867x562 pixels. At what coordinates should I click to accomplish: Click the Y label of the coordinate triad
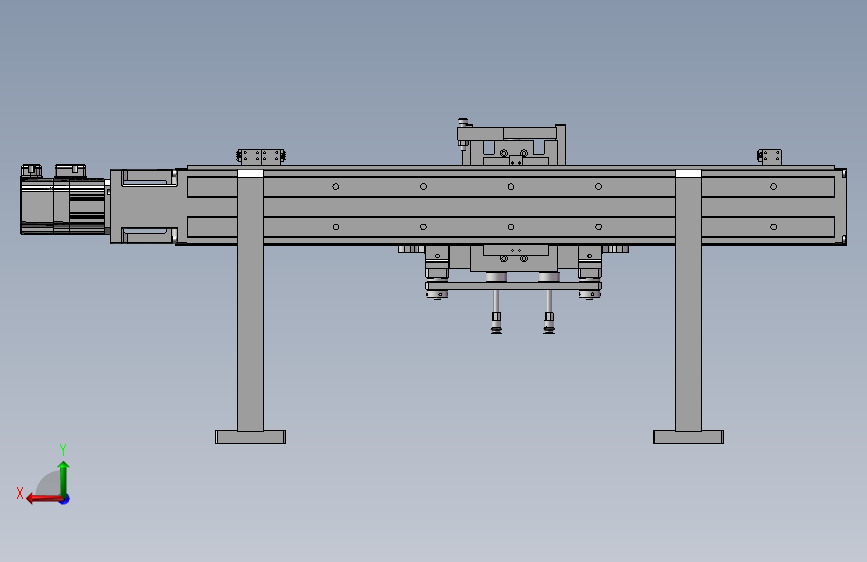(x=63, y=450)
